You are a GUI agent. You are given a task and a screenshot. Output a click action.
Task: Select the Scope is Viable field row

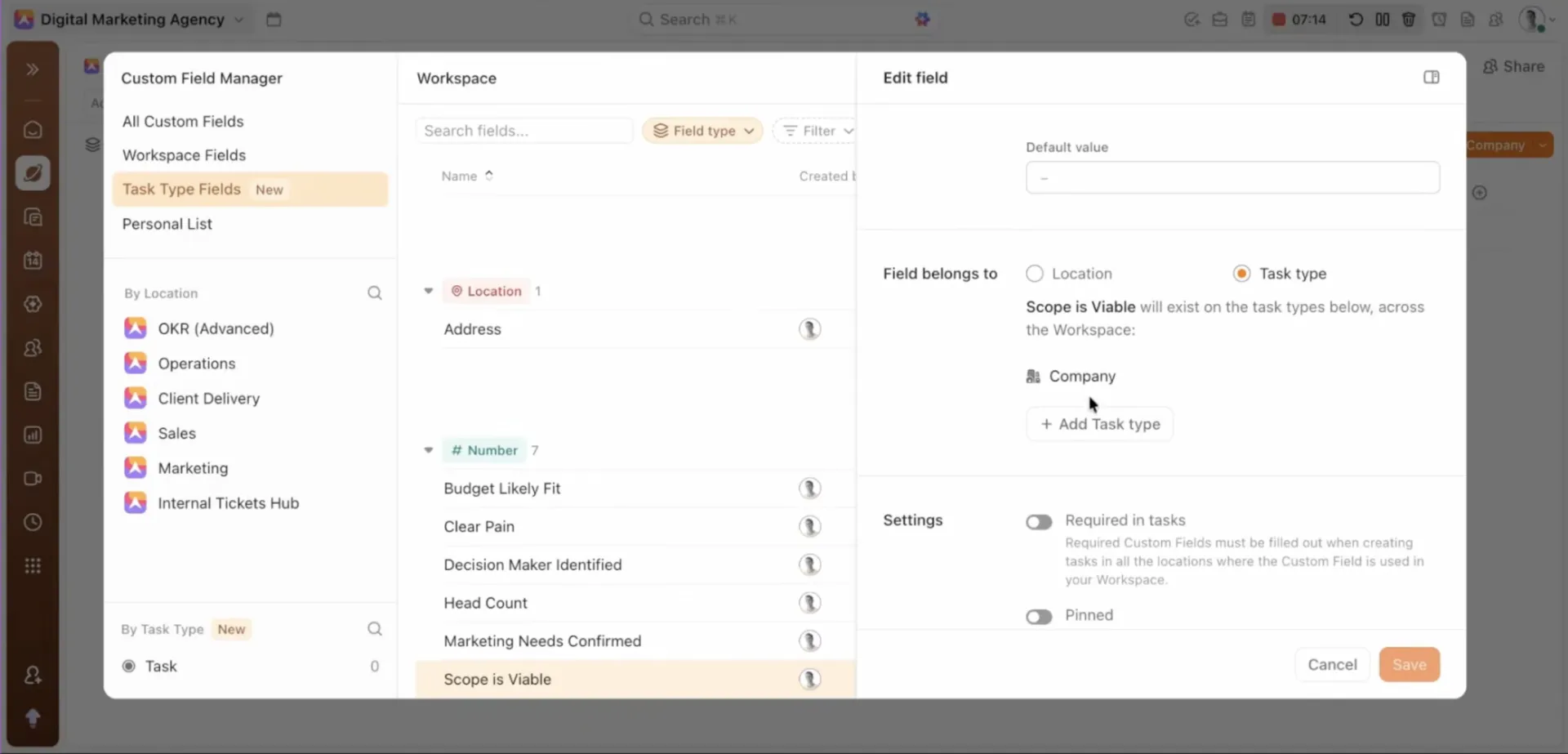(635, 680)
